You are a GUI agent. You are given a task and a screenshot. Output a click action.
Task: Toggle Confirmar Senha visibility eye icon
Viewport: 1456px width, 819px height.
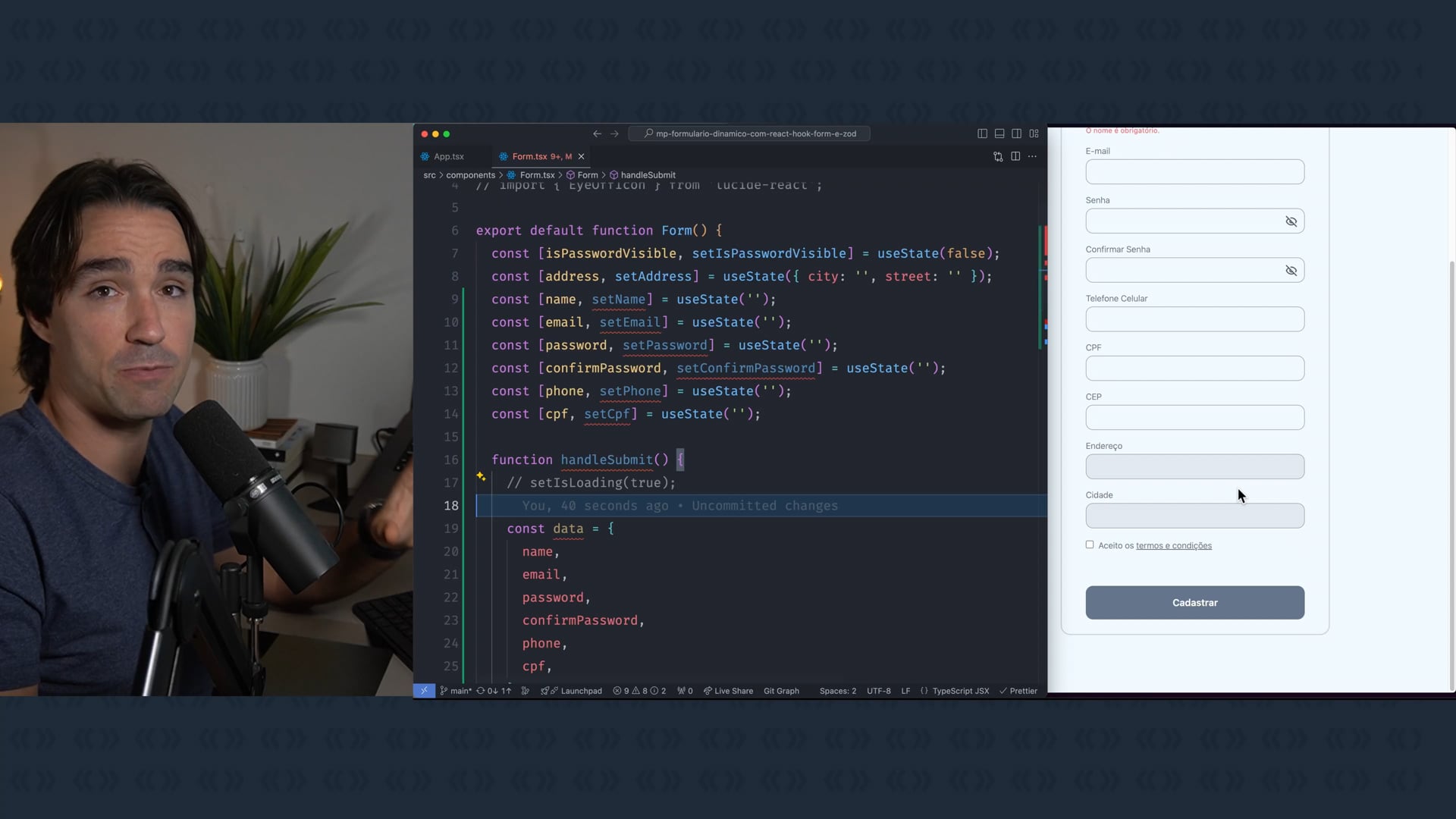click(x=1291, y=271)
